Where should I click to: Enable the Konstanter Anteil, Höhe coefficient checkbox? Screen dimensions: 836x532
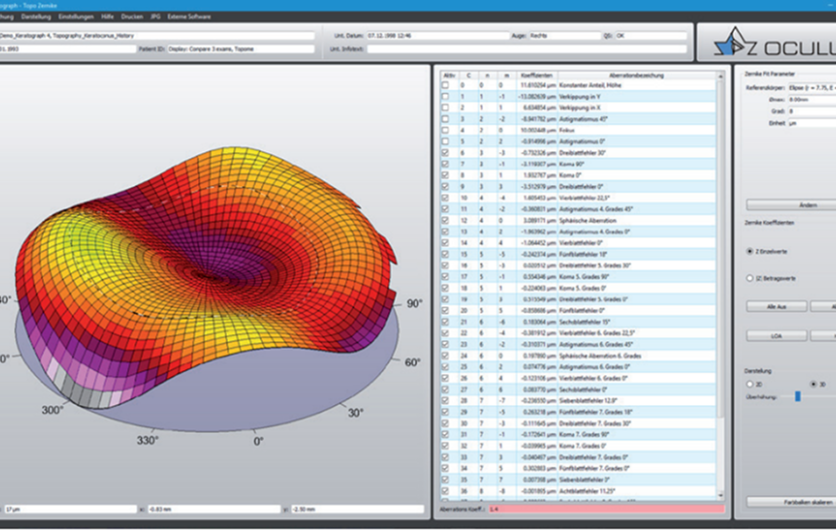445,85
